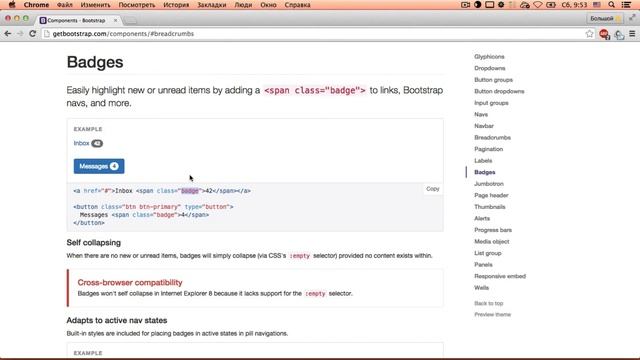Open a new tab with the blank tab button
This screenshot has width=640, height=360.
point(130,20)
